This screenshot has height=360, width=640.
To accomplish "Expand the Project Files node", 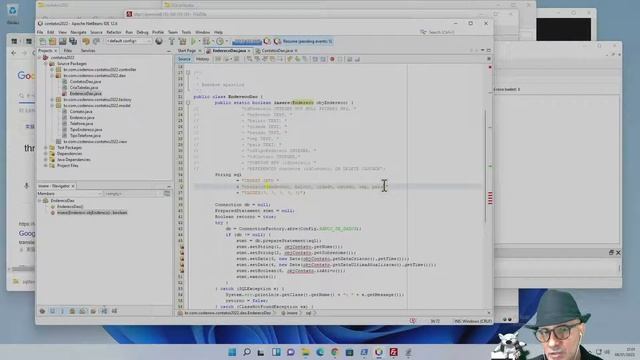I will 46,166.
